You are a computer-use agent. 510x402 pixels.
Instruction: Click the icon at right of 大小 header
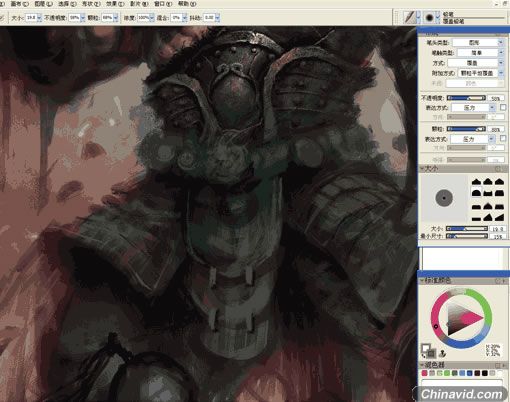[499, 169]
